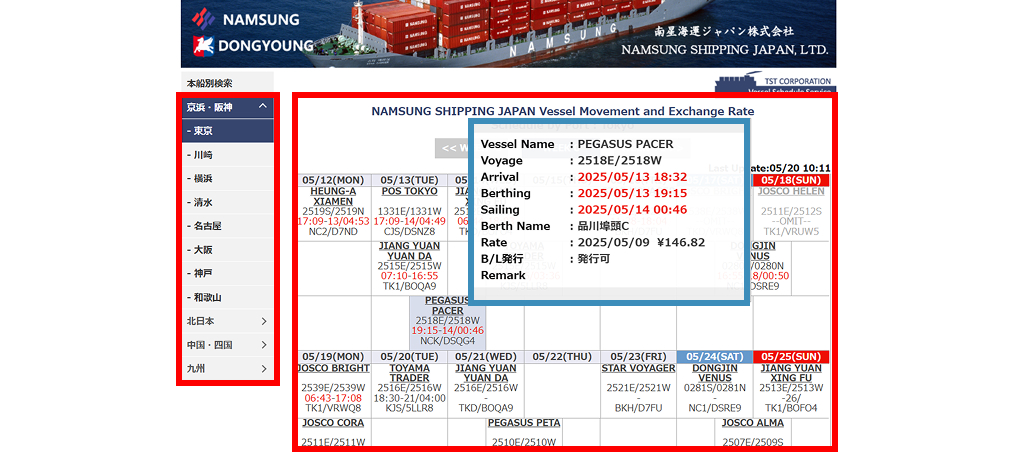
Task: Click the popup Arrival time 2025/05/13 18:32
Action: click(632, 177)
